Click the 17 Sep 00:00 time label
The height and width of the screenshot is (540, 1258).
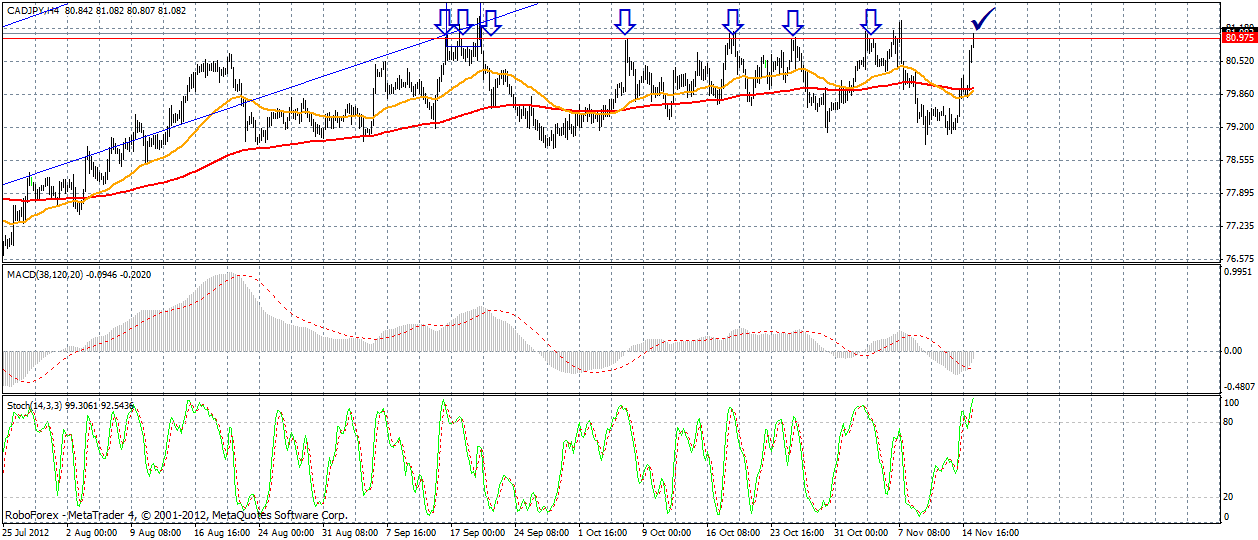pos(478,533)
